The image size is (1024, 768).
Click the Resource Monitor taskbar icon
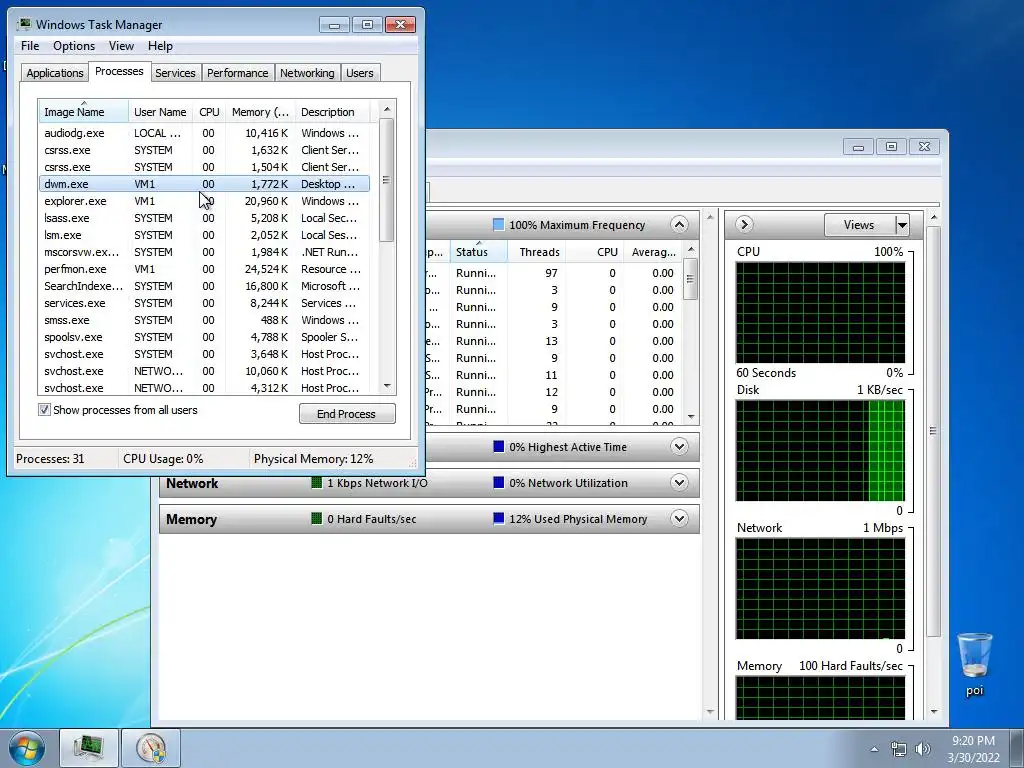point(151,748)
